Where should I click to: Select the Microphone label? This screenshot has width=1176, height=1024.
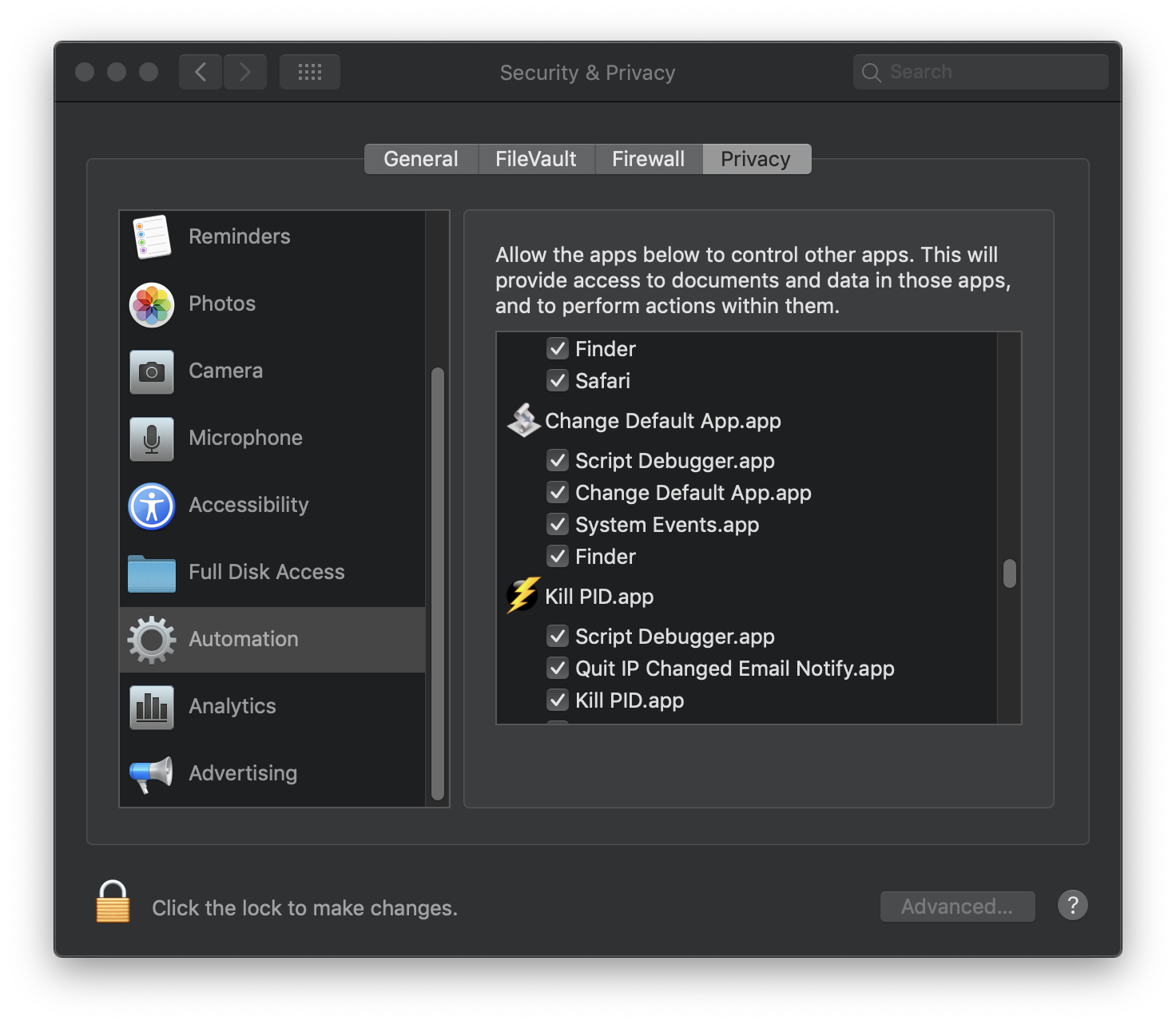pyautogui.click(x=245, y=438)
